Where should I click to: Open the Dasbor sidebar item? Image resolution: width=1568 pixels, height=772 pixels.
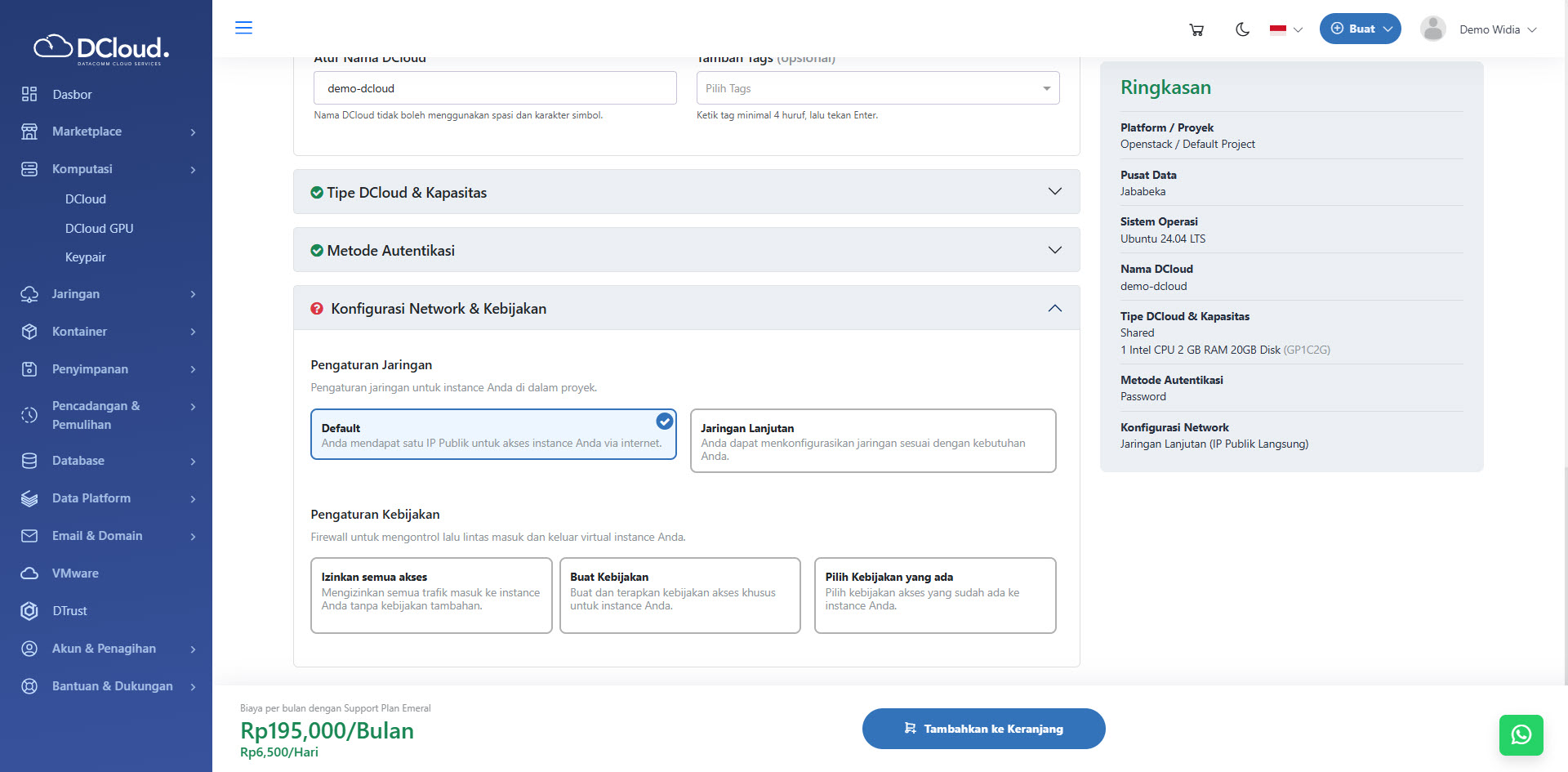coord(72,95)
